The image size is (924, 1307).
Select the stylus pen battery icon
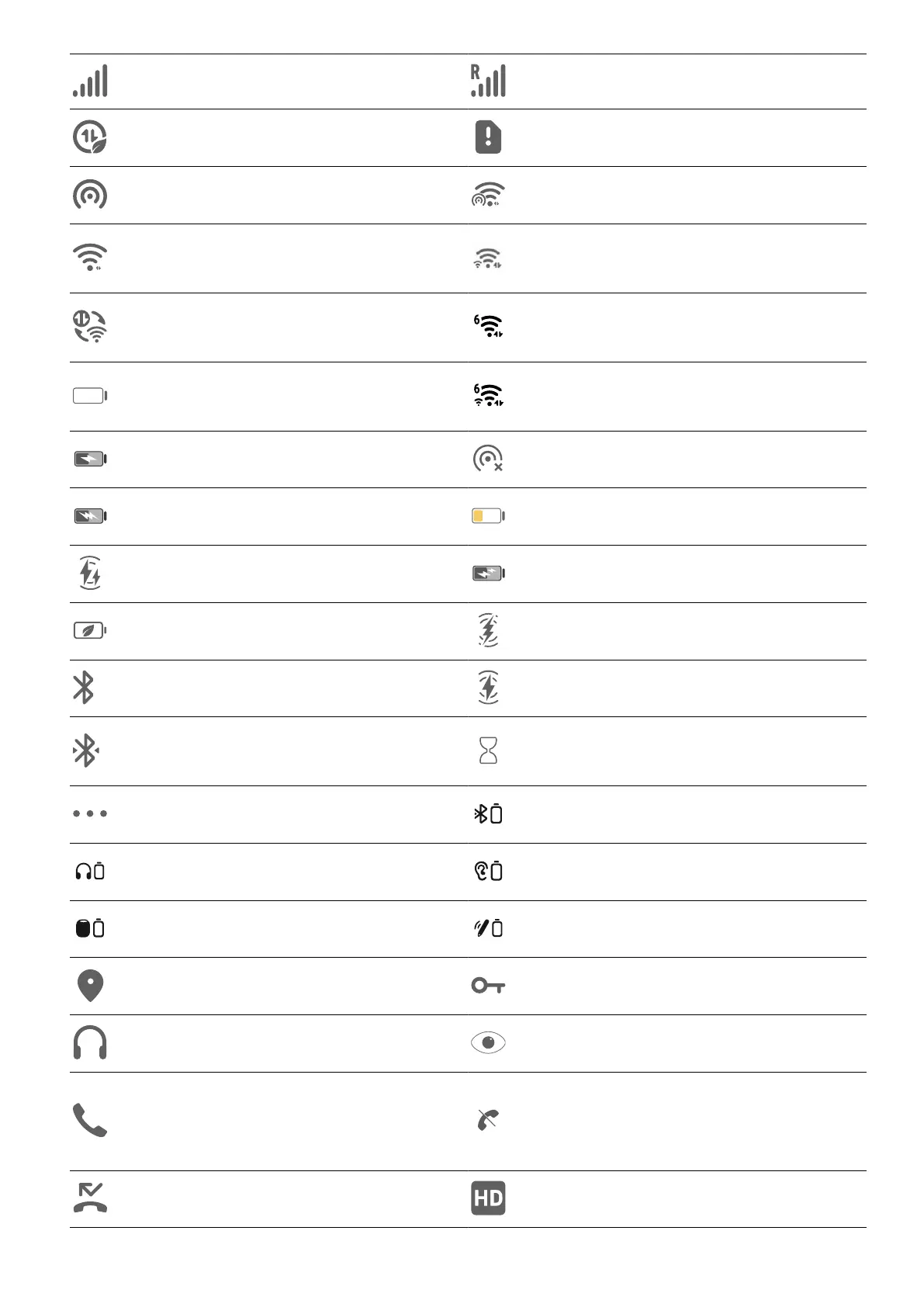pyautogui.click(x=488, y=928)
